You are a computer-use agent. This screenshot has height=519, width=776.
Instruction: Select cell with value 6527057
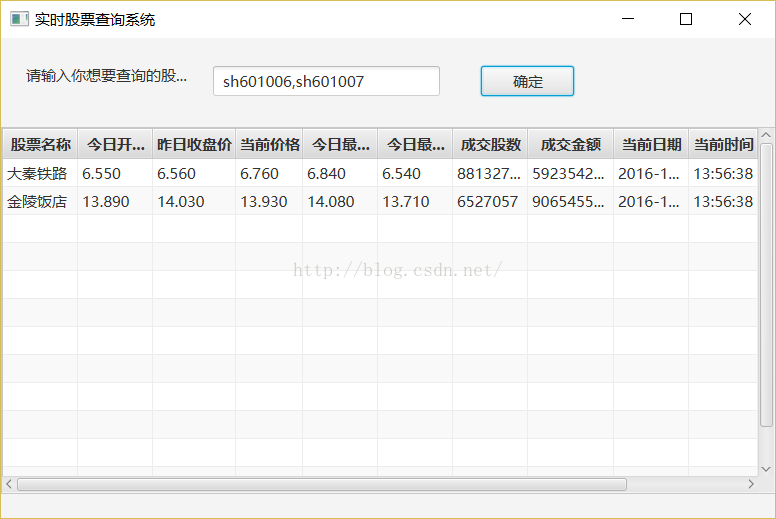[x=490, y=201]
